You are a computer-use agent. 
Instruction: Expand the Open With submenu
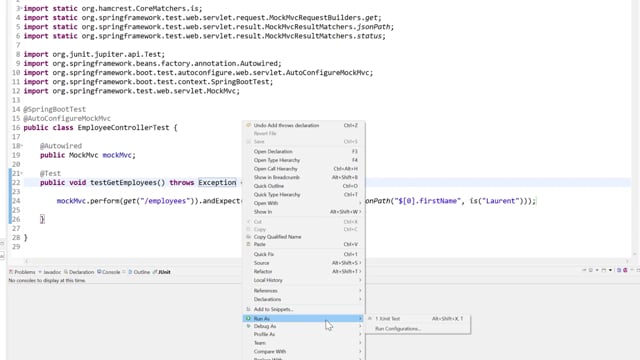point(304,203)
